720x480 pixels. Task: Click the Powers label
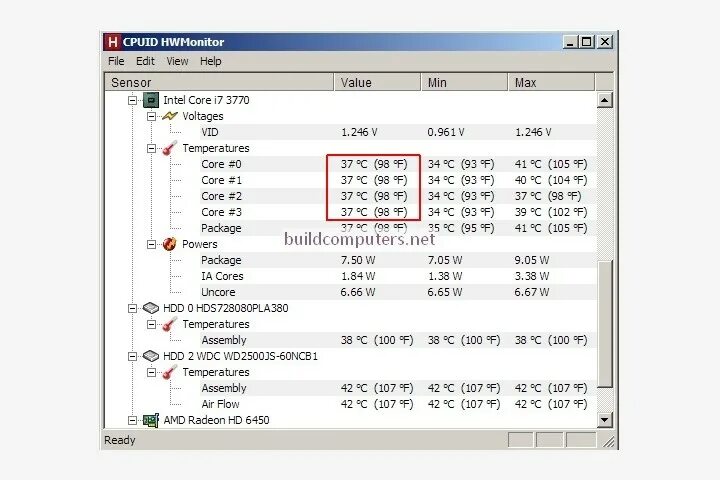point(199,244)
